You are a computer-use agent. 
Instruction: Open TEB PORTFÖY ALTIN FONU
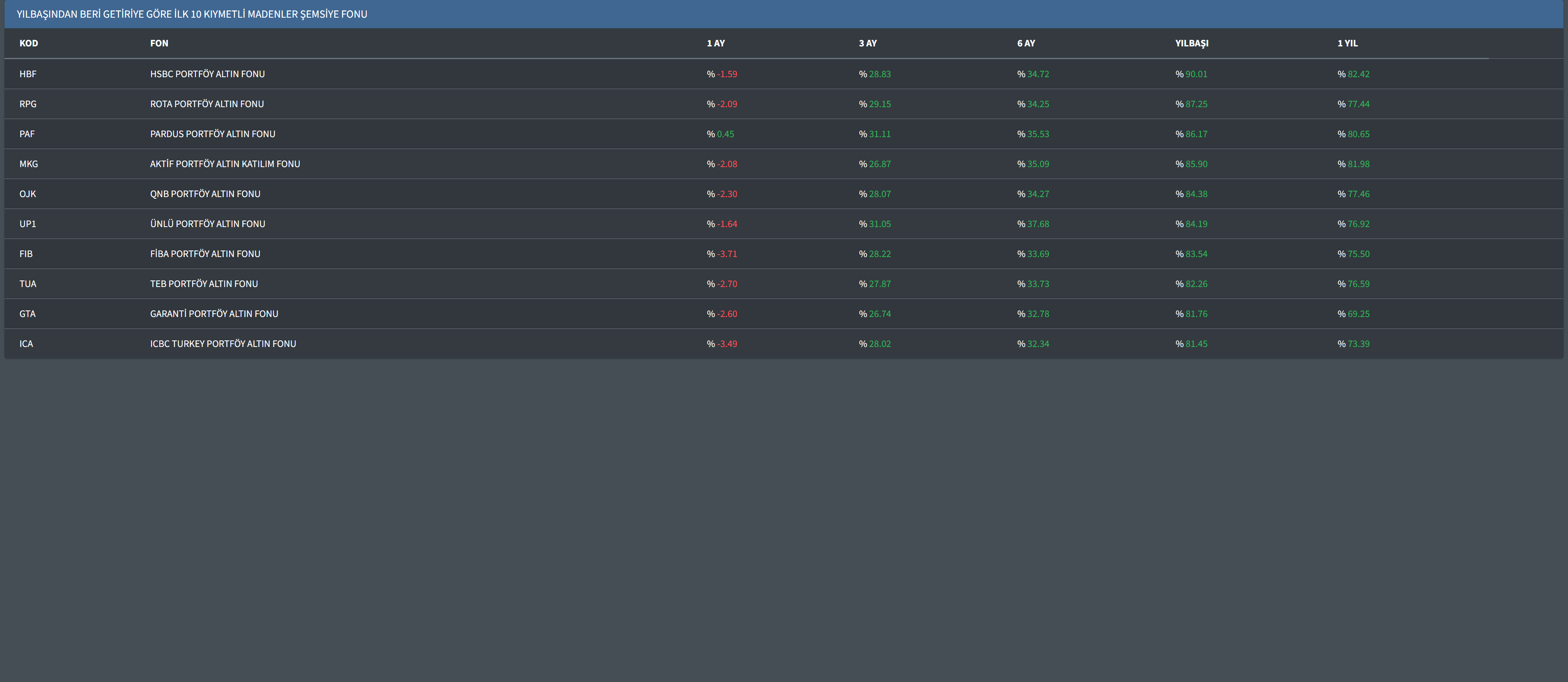(x=204, y=284)
